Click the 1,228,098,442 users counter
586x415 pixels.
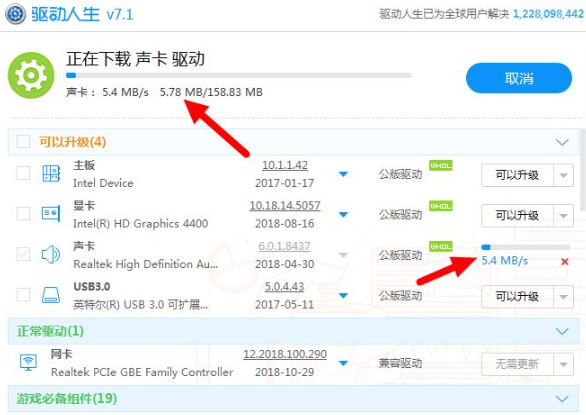548,14
